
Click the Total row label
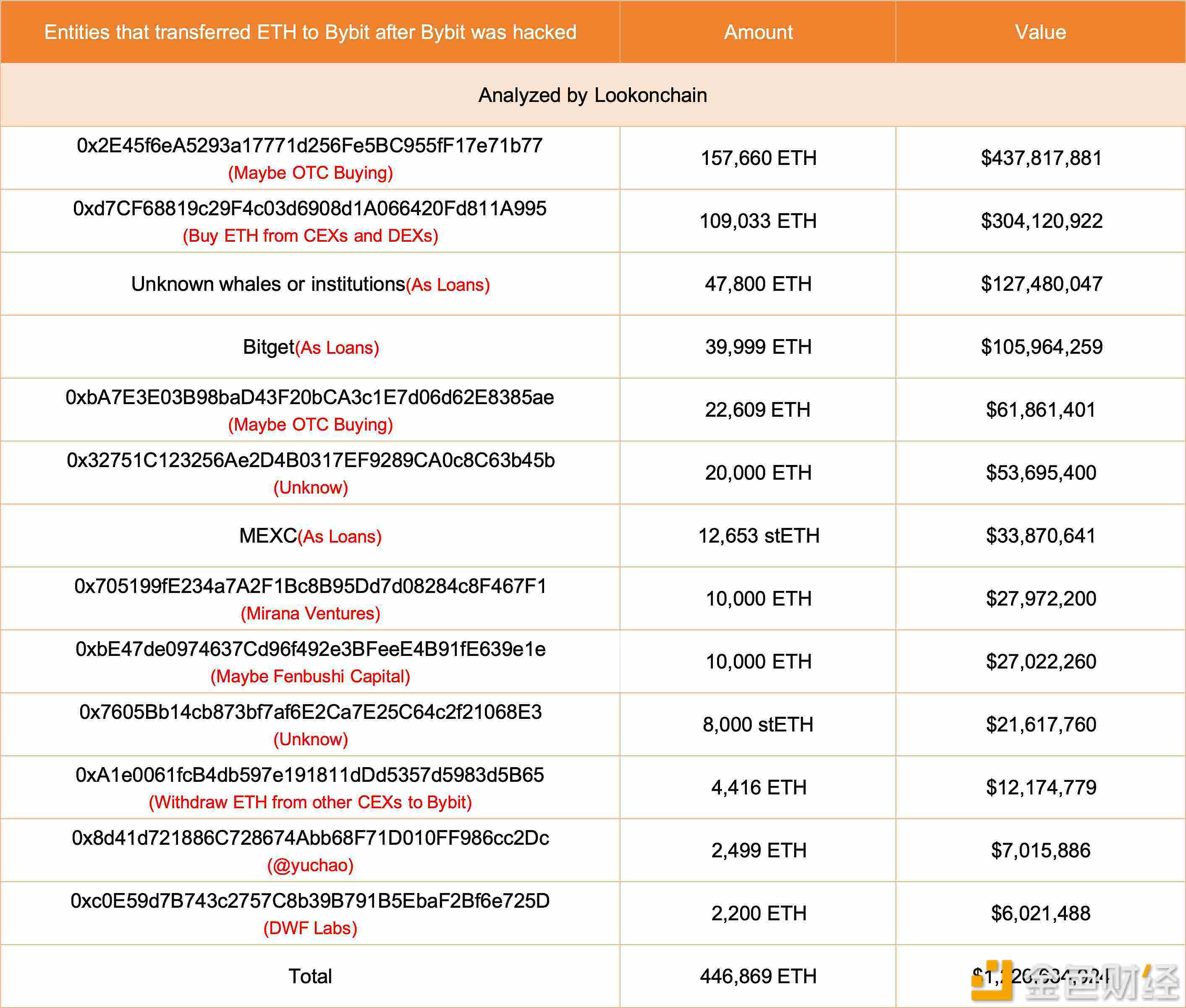(310, 976)
